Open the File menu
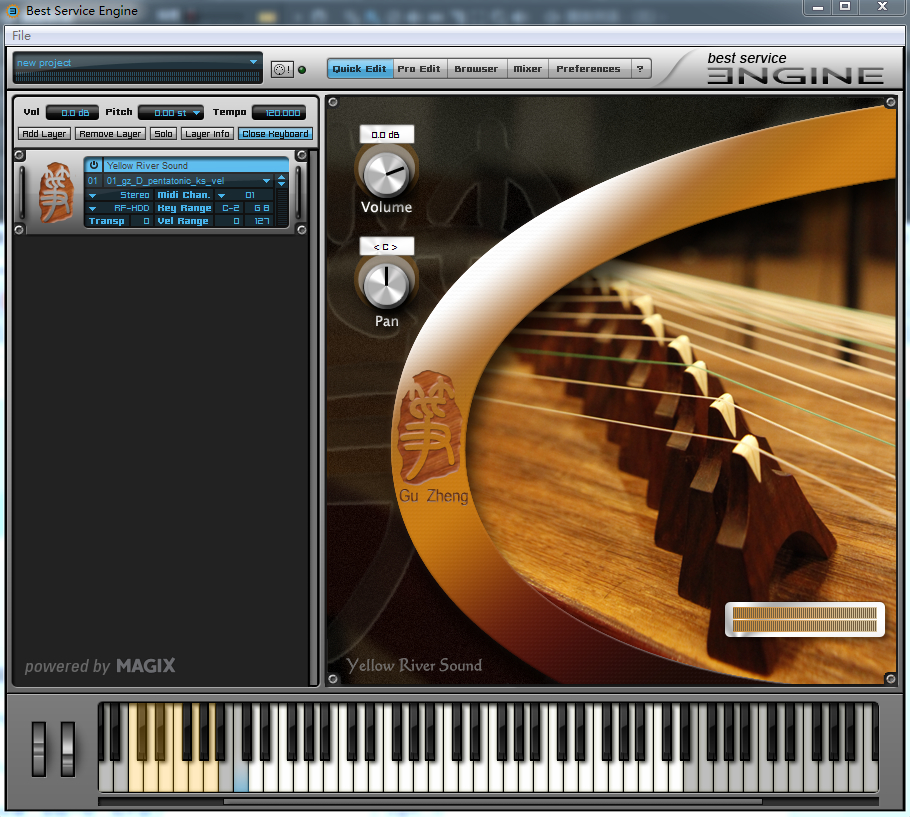Image resolution: width=910 pixels, height=817 pixels. point(21,35)
